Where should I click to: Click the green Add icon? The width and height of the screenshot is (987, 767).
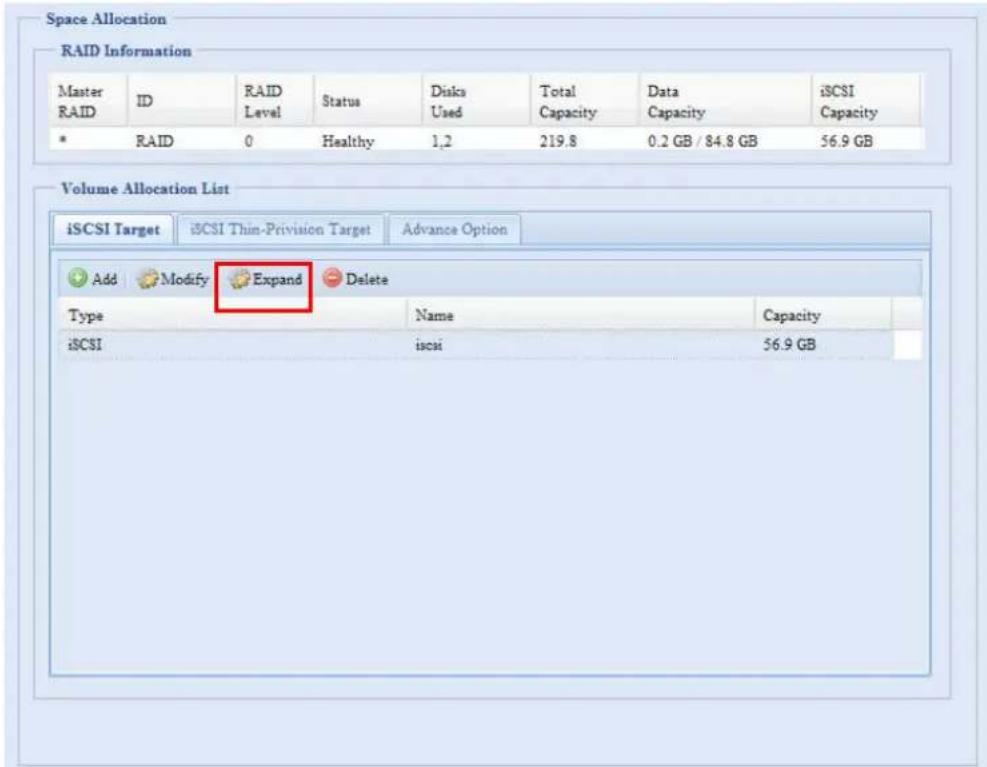coord(77,278)
